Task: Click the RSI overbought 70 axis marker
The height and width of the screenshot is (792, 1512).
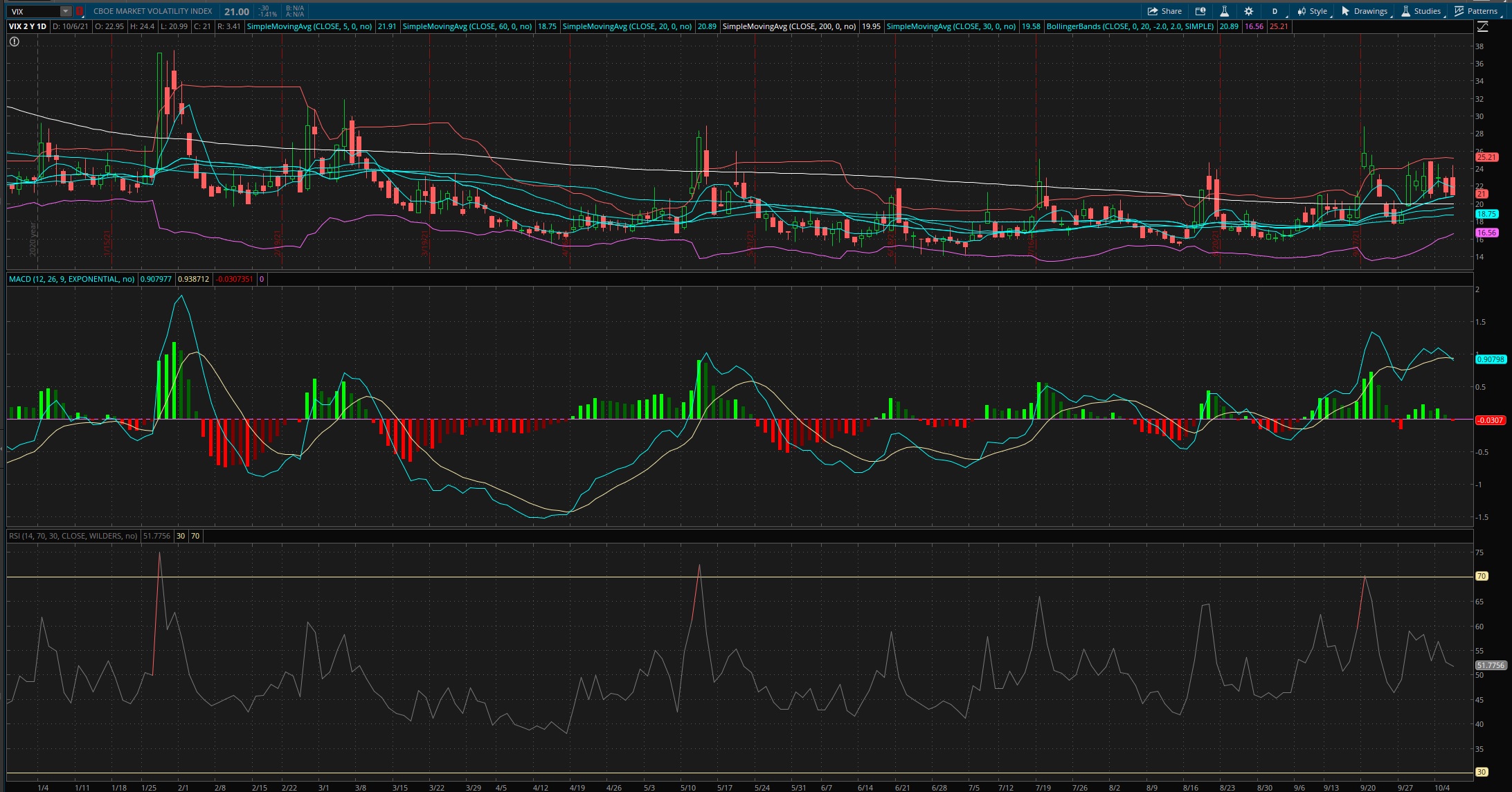Action: point(1482,576)
